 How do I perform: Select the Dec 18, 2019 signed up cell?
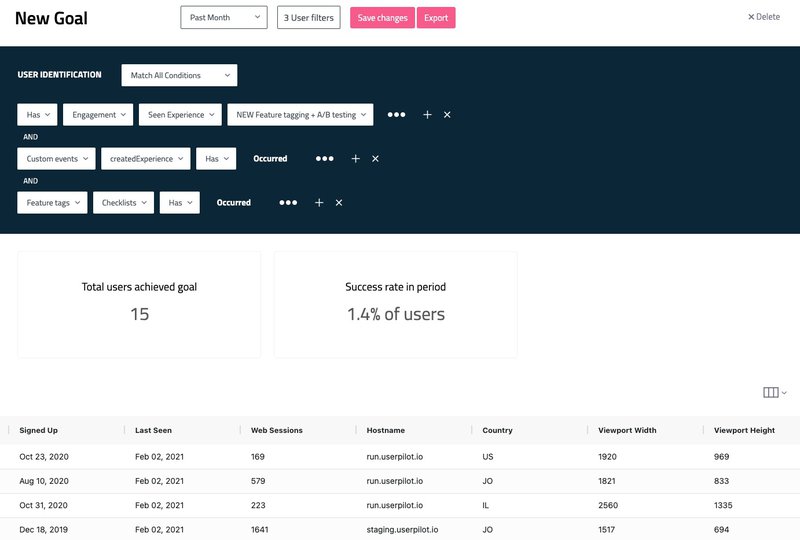pos(43,530)
